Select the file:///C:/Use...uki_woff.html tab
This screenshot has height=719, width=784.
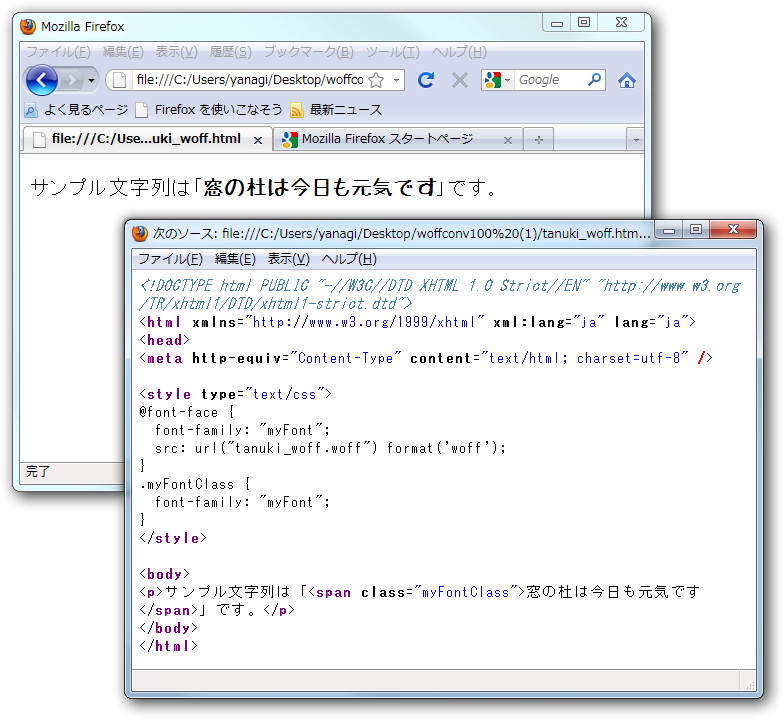pyautogui.click(x=146, y=139)
